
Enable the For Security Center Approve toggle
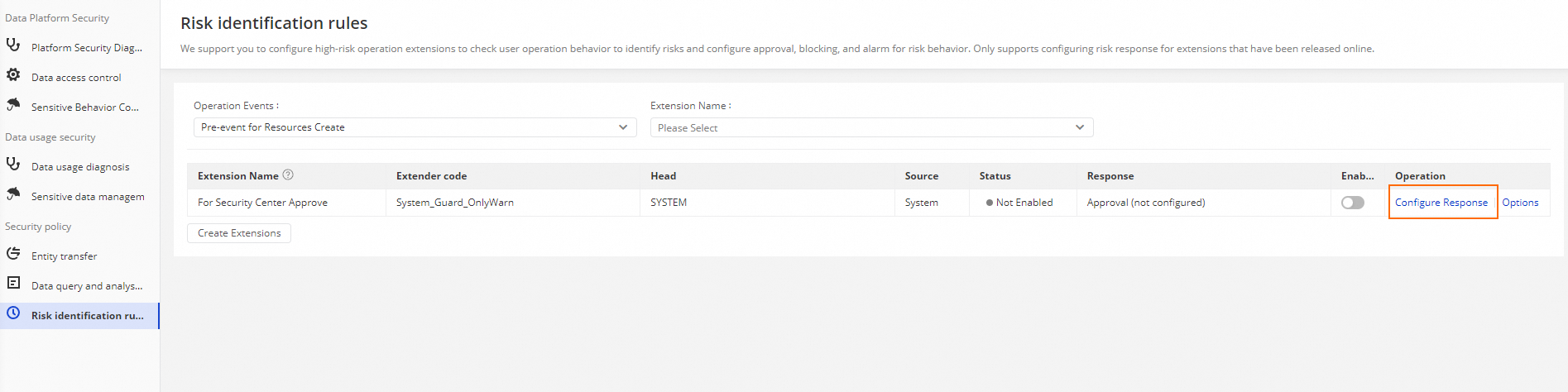point(1352,203)
